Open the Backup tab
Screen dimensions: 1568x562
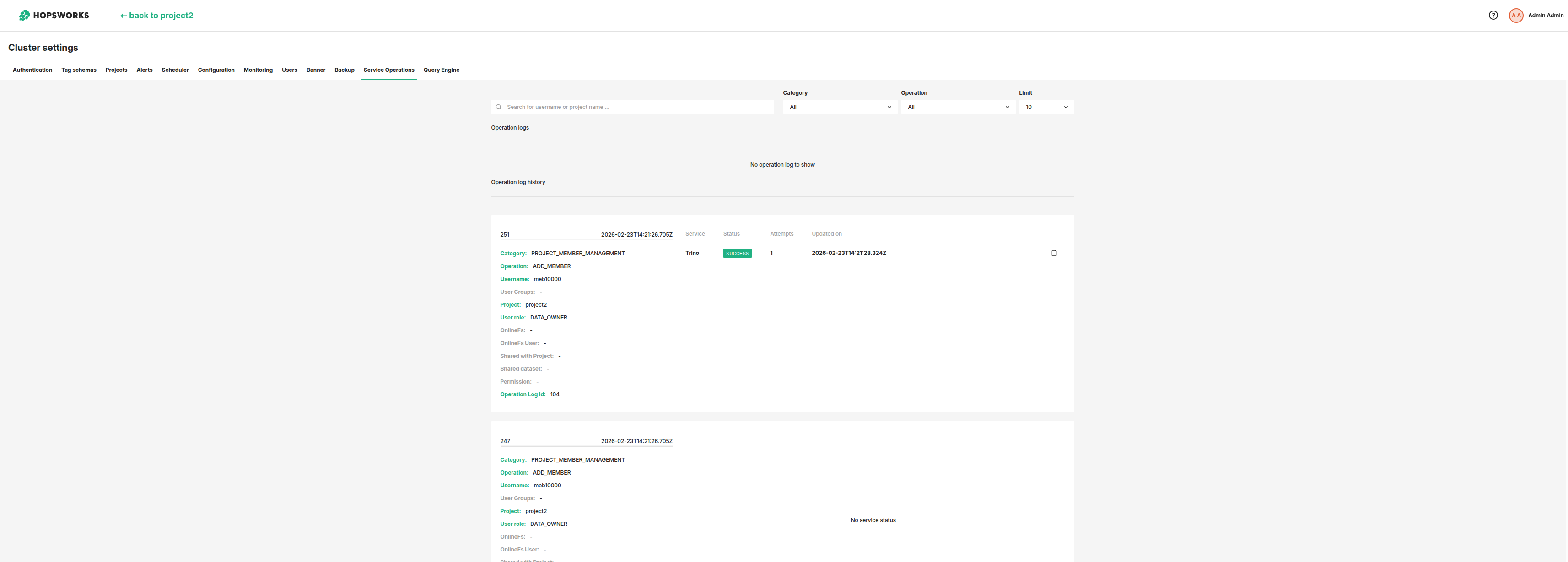344,70
